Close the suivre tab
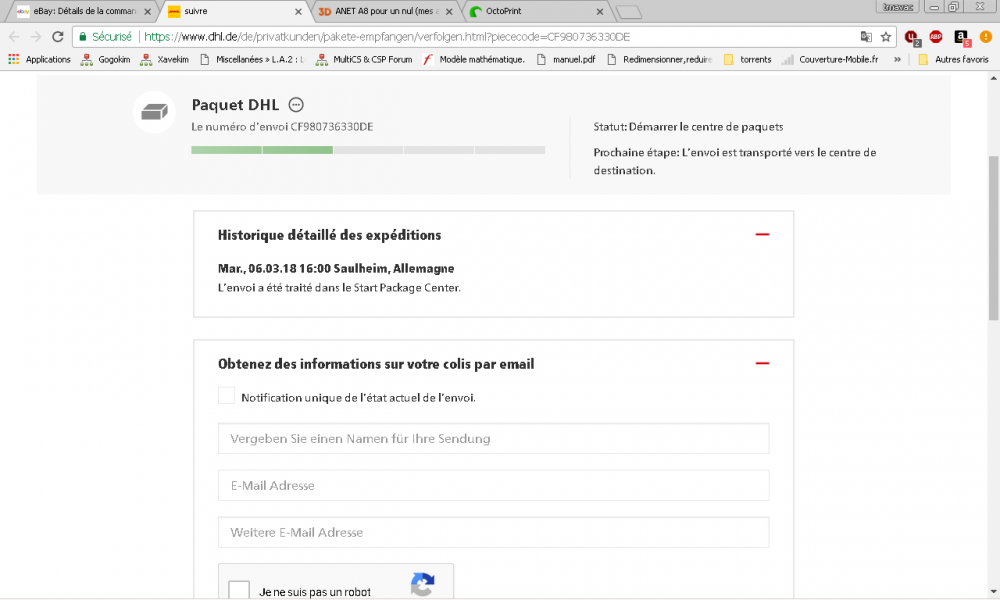Viewport: 1000px width, 600px height. click(x=298, y=11)
